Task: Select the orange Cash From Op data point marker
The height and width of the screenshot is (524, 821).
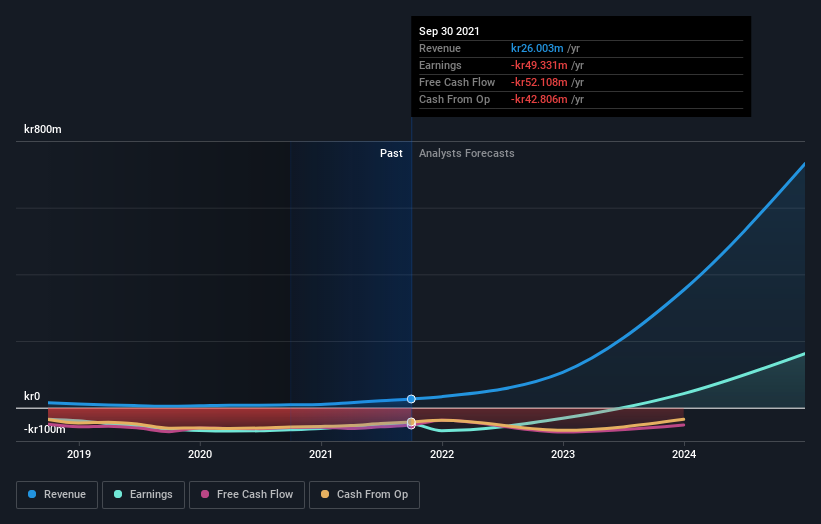Action: (x=411, y=422)
